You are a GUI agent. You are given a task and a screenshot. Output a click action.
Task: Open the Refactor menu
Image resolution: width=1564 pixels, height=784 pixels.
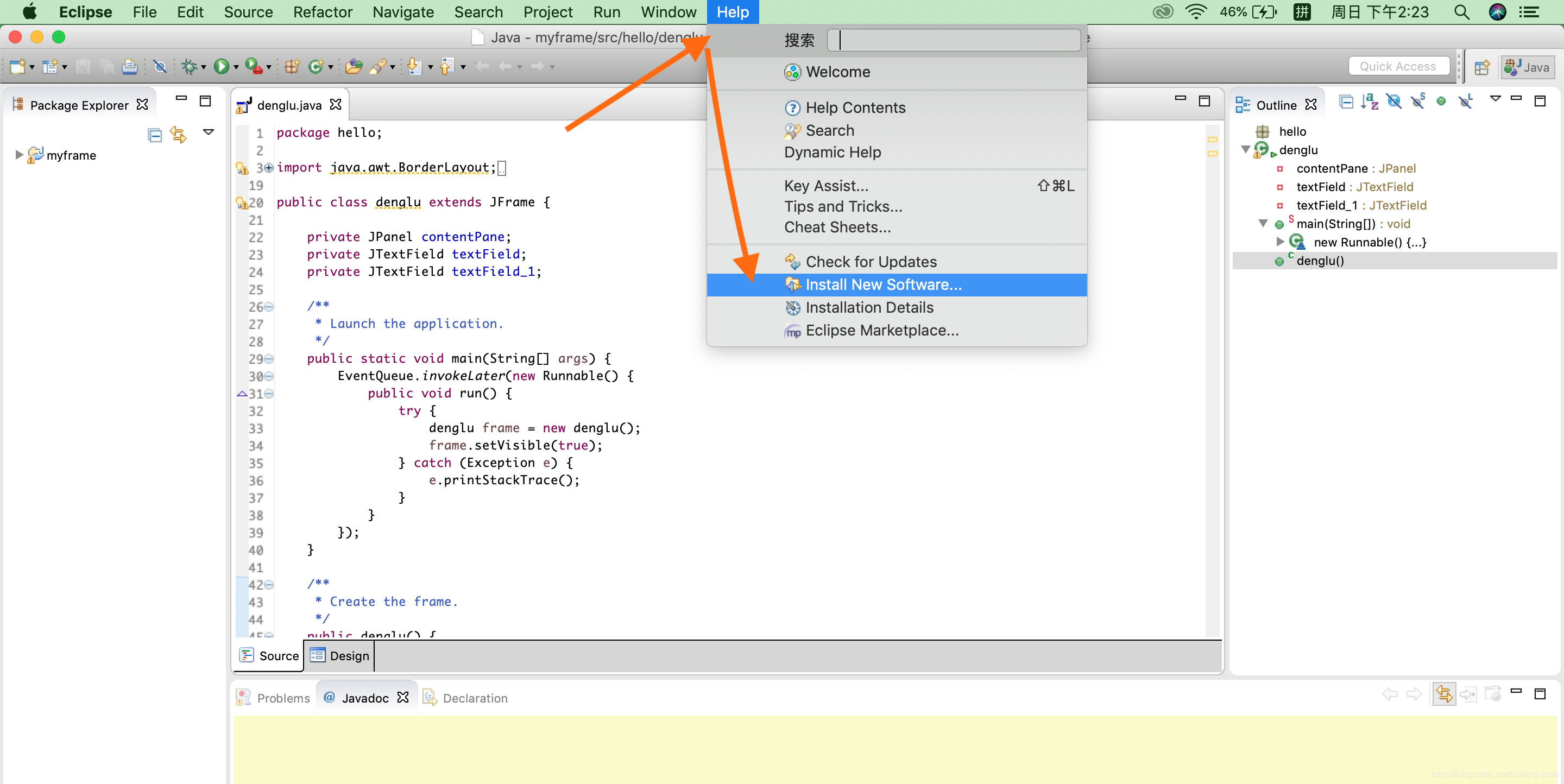(323, 12)
